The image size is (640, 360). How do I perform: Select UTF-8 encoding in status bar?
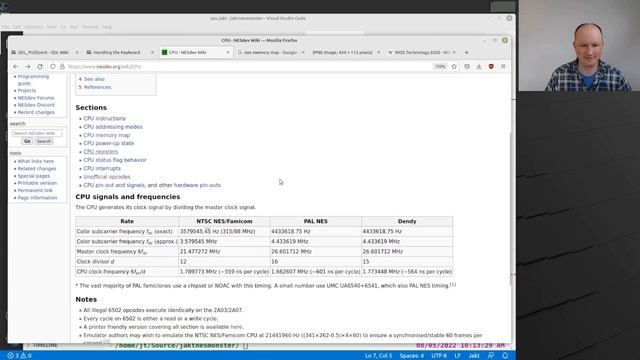[x=439, y=356]
